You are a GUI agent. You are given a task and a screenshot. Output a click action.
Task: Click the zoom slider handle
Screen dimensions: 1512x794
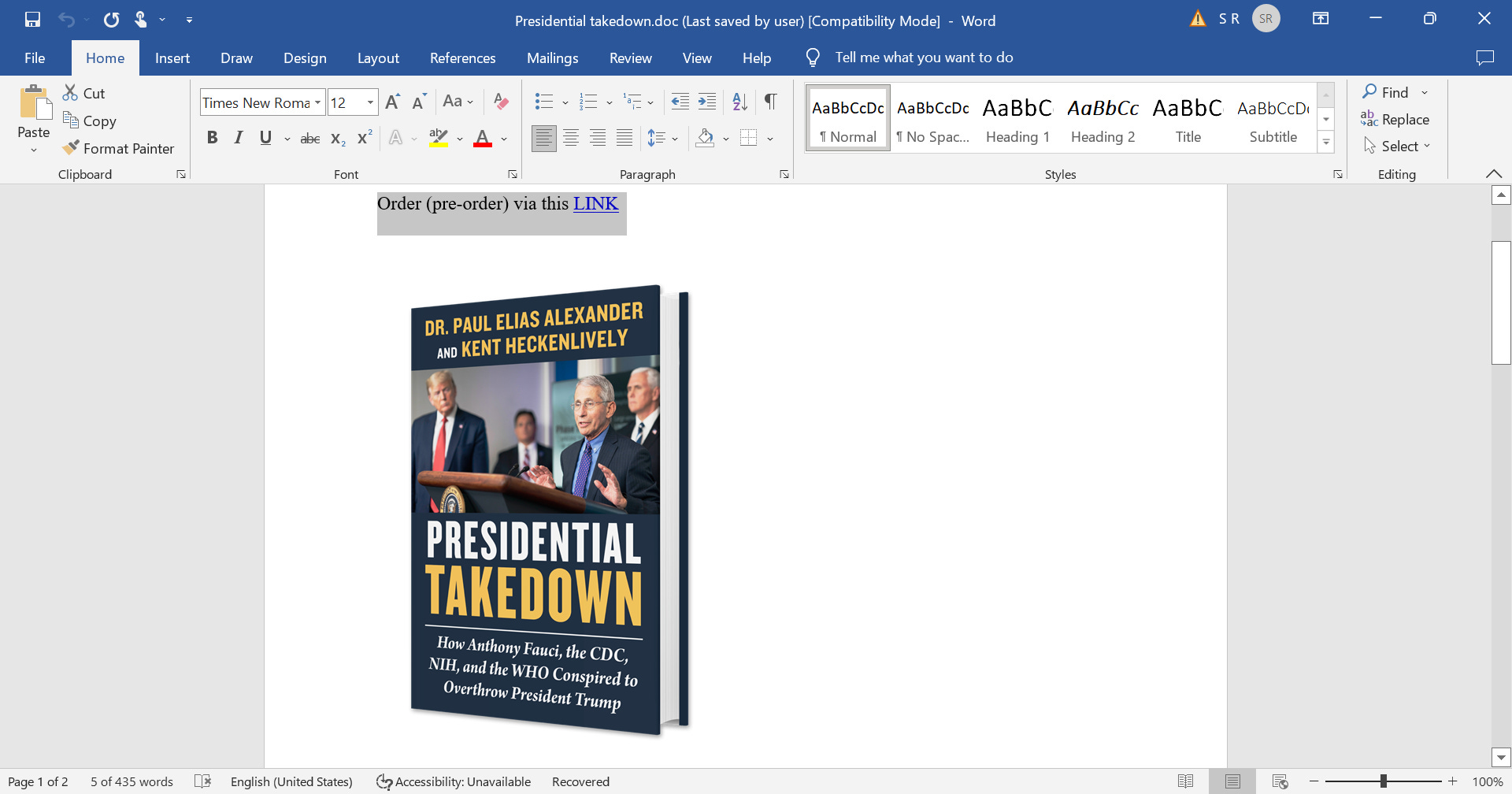1383,781
